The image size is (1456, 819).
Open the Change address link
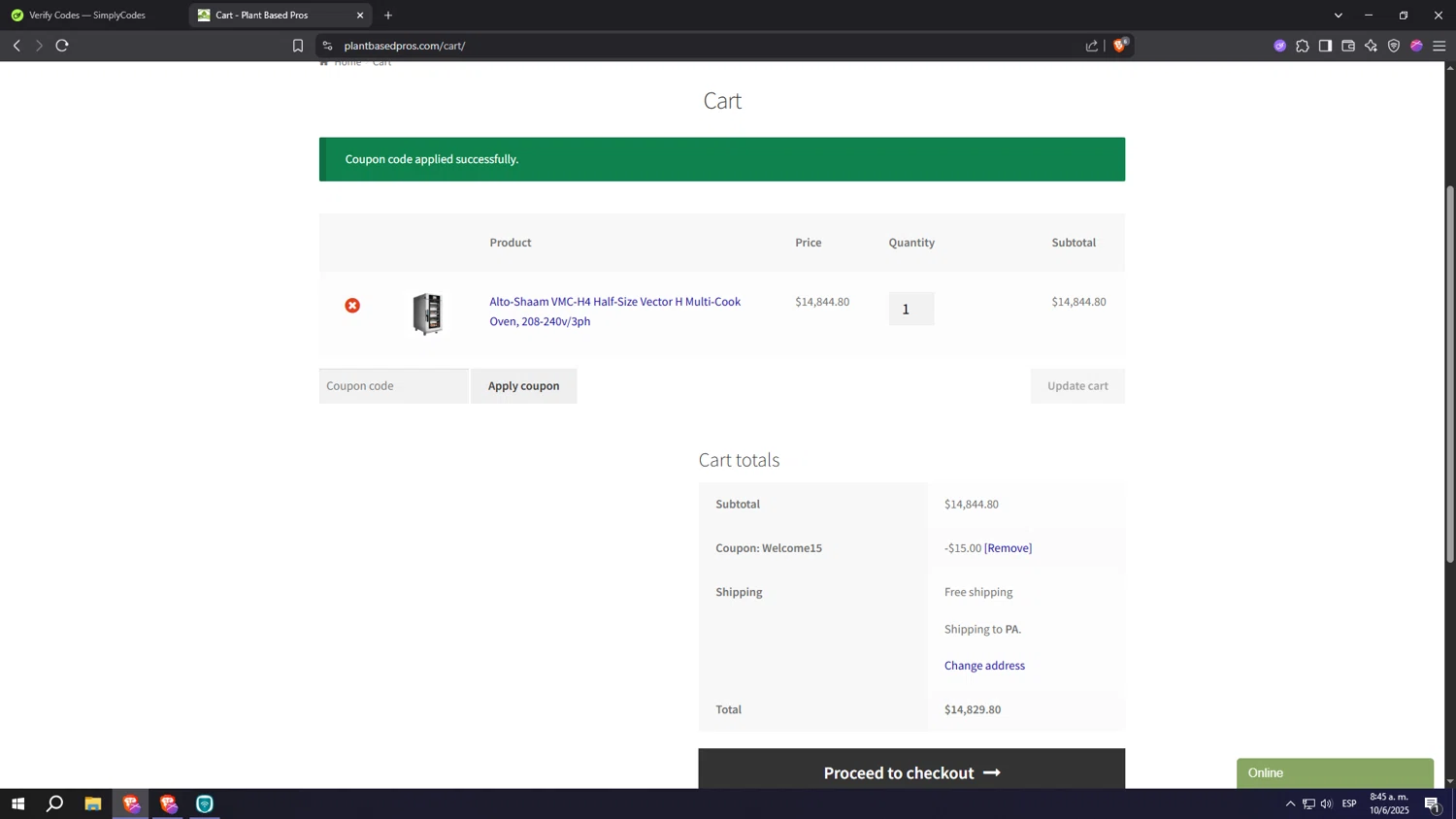[984, 666]
